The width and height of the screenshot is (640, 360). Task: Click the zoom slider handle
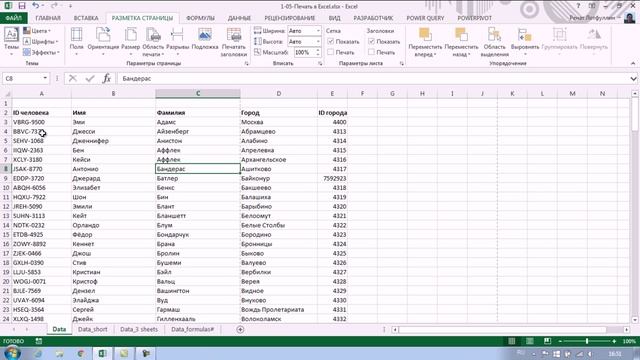(587, 341)
